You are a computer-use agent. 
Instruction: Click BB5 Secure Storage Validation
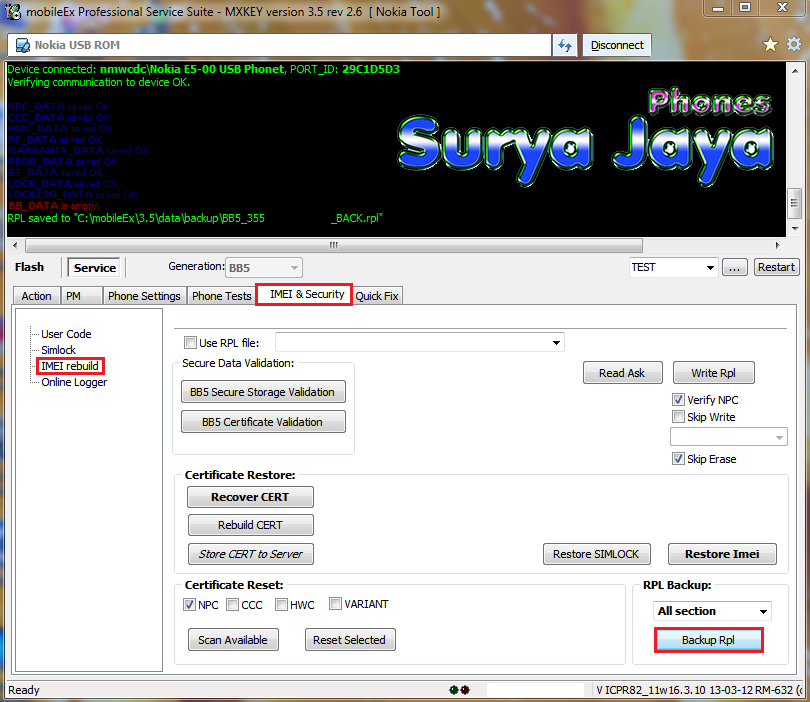(263, 392)
